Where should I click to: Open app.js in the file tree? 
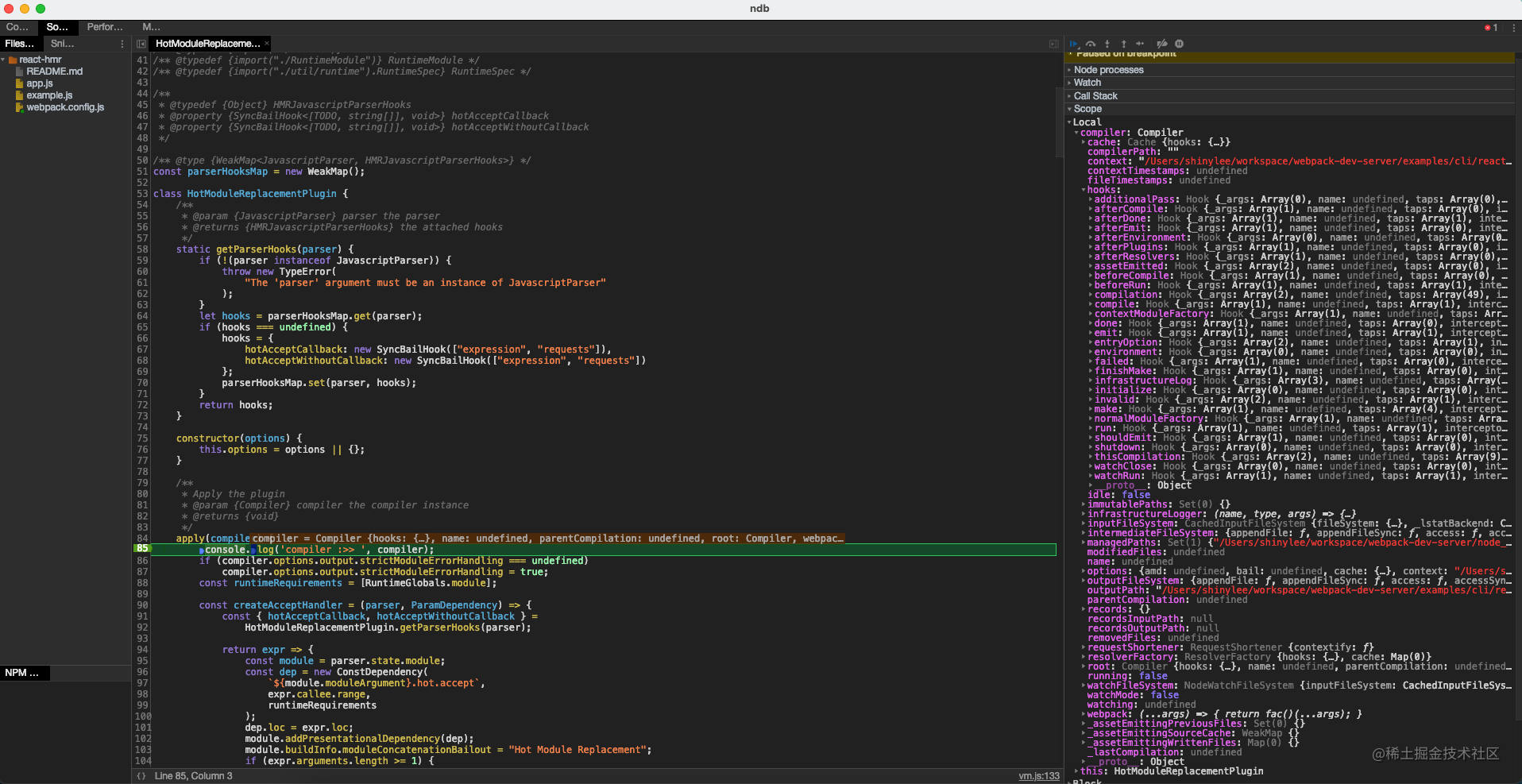click(x=40, y=83)
